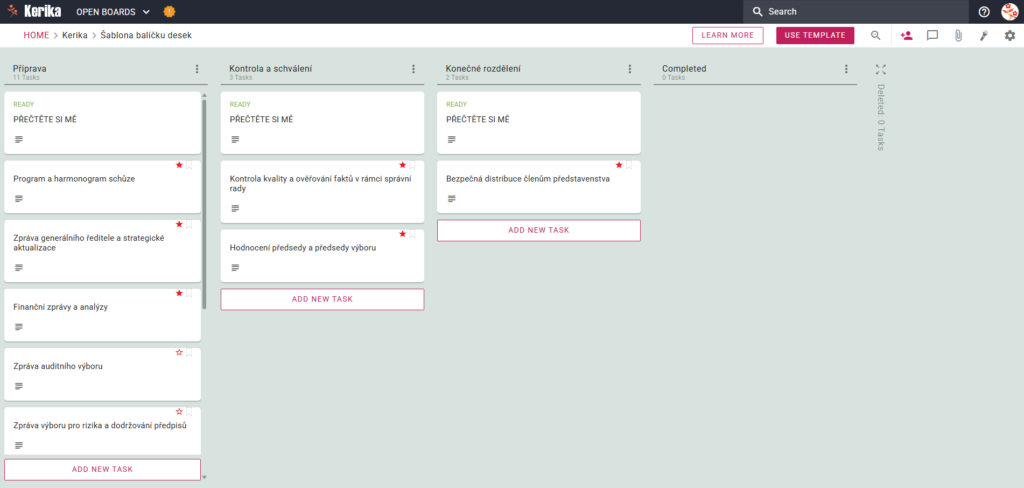Toggle star on Zpráva auditního výboru
The image size is (1024, 488).
(x=179, y=353)
